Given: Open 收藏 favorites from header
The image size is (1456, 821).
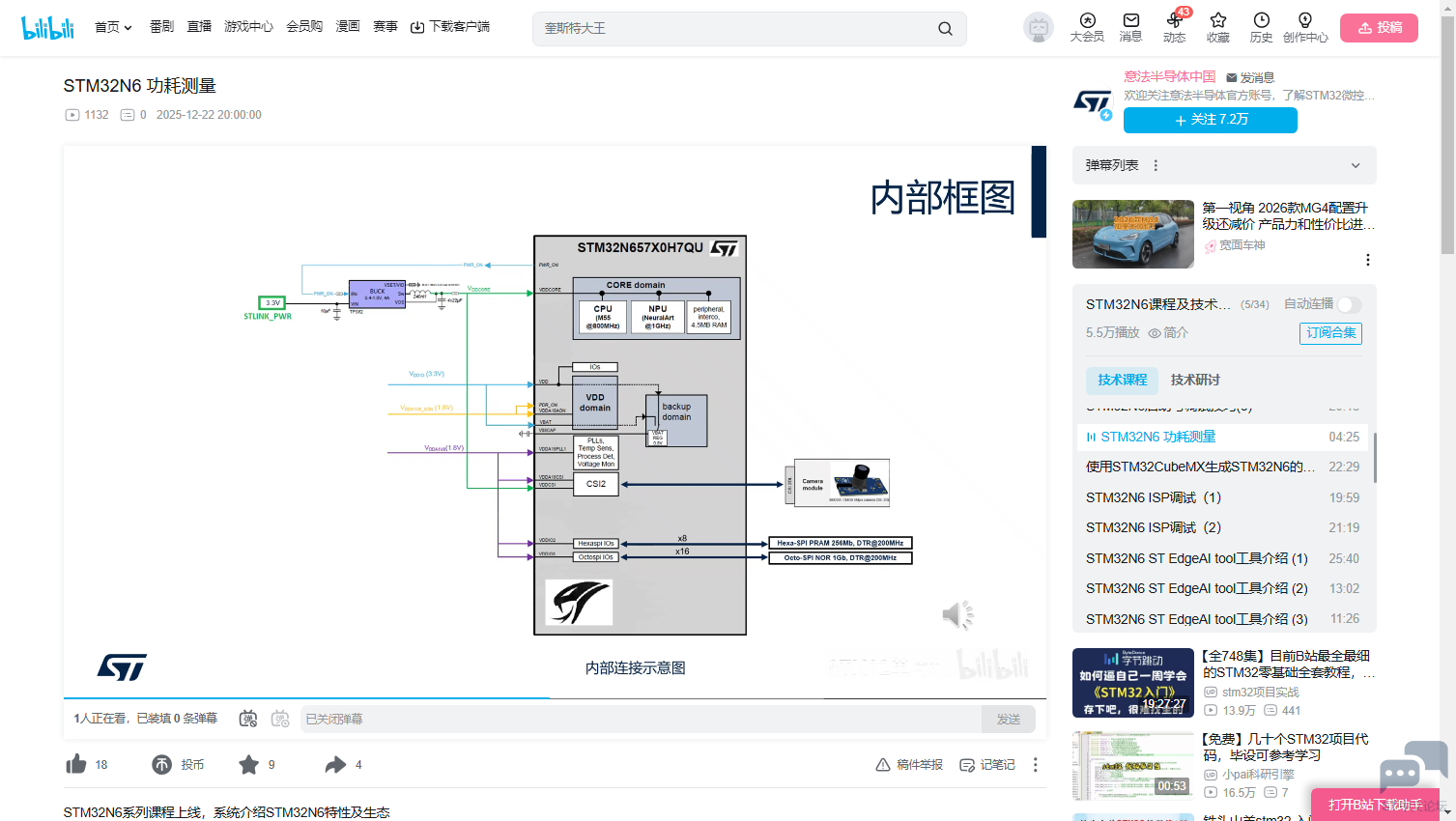Looking at the screenshot, I should click(x=1218, y=28).
